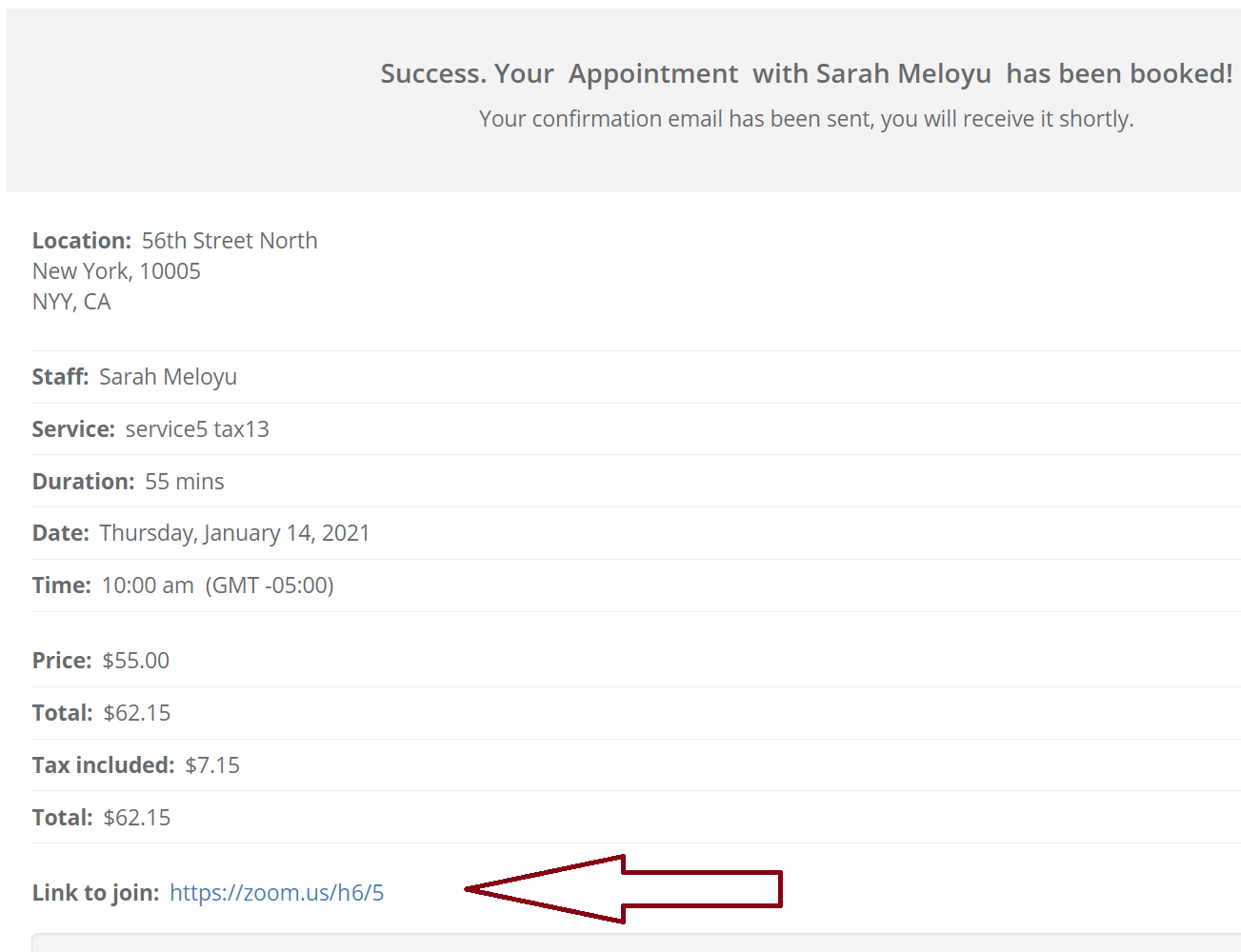Click the Service value service5 tax13

197,429
